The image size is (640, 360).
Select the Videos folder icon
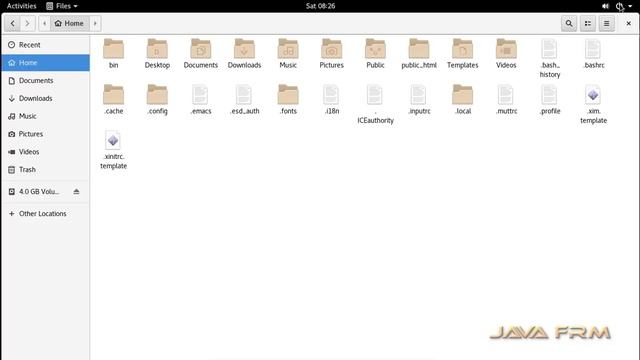coord(506,49)
